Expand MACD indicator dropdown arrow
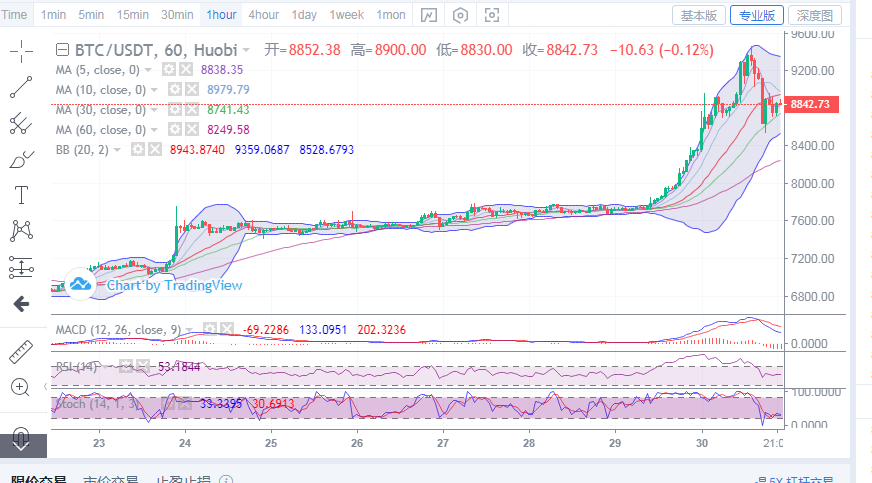872x483 pixels. [189, 330]
